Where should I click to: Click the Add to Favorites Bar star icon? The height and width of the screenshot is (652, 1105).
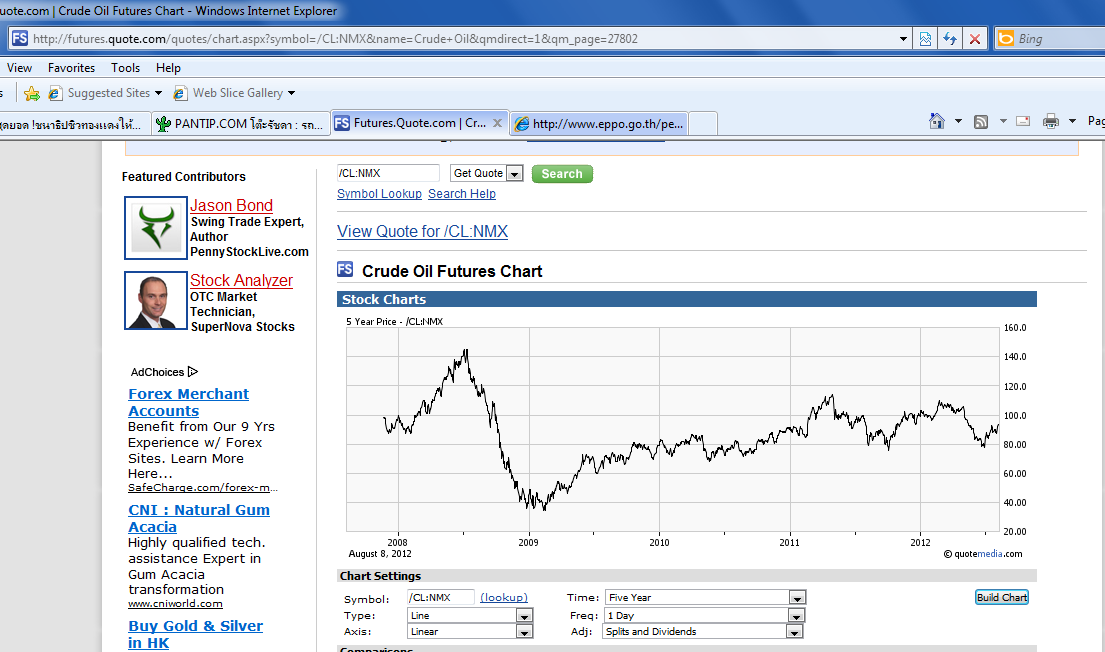click(x=32, y=93)
